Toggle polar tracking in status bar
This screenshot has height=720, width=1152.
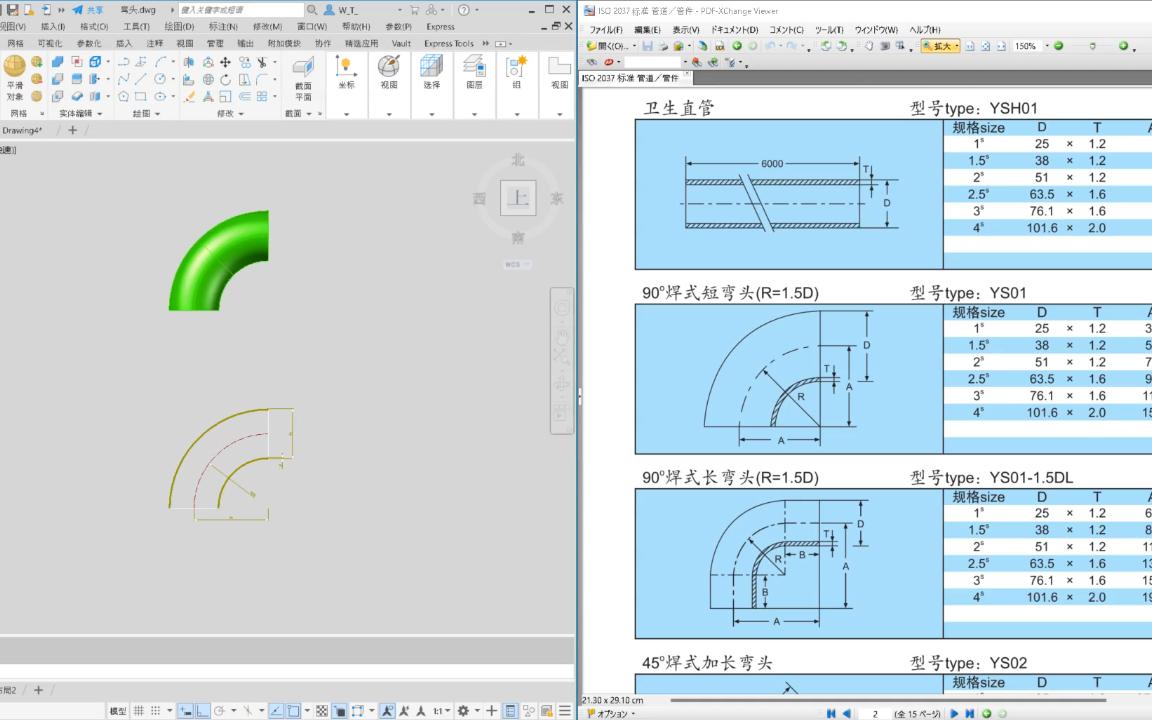click(219, 711)
